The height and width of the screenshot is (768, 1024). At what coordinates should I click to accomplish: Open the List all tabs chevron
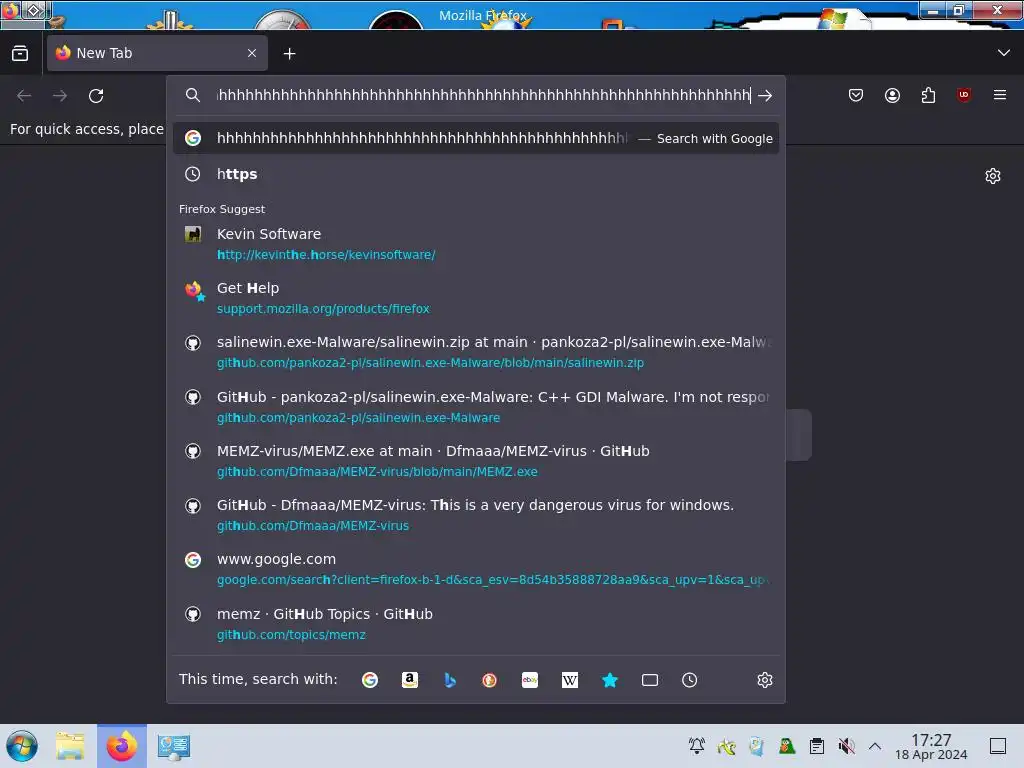point(1004,53)
